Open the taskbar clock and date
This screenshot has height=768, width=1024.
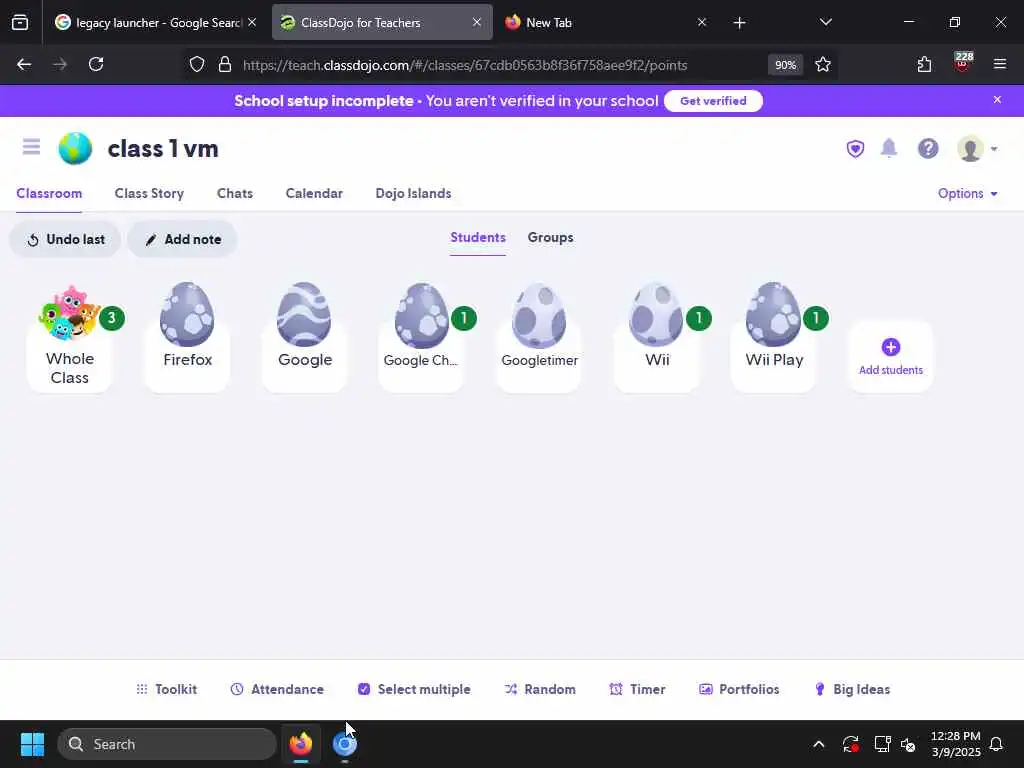[x=955, y=744]
